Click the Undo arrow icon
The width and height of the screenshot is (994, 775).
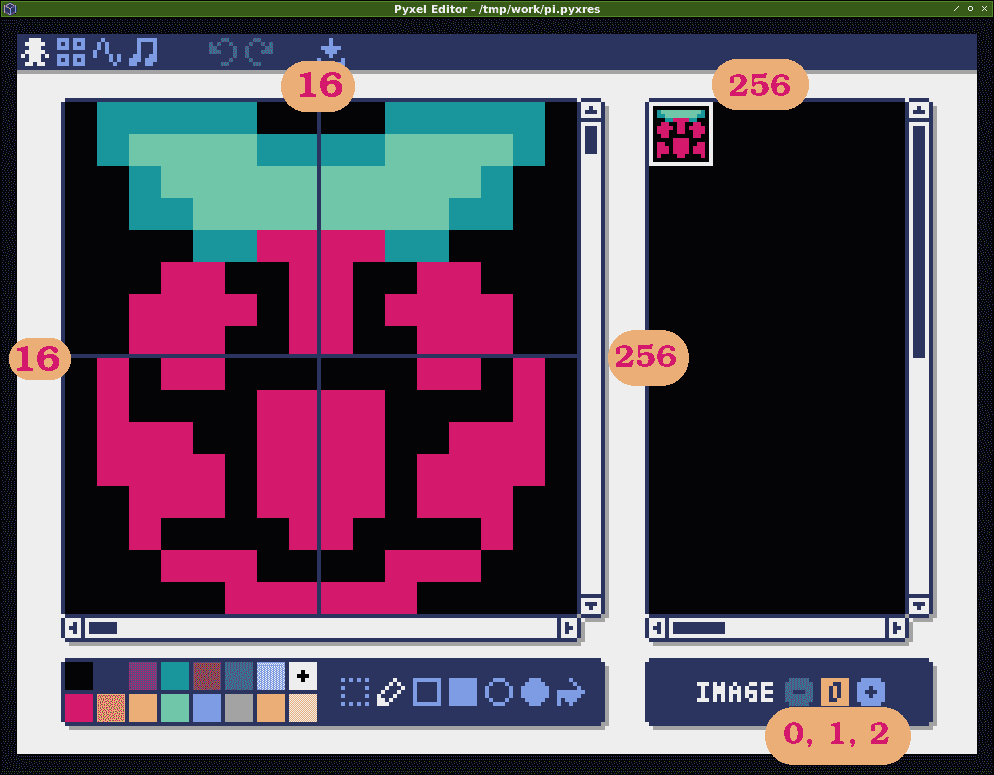pos(223,52)
